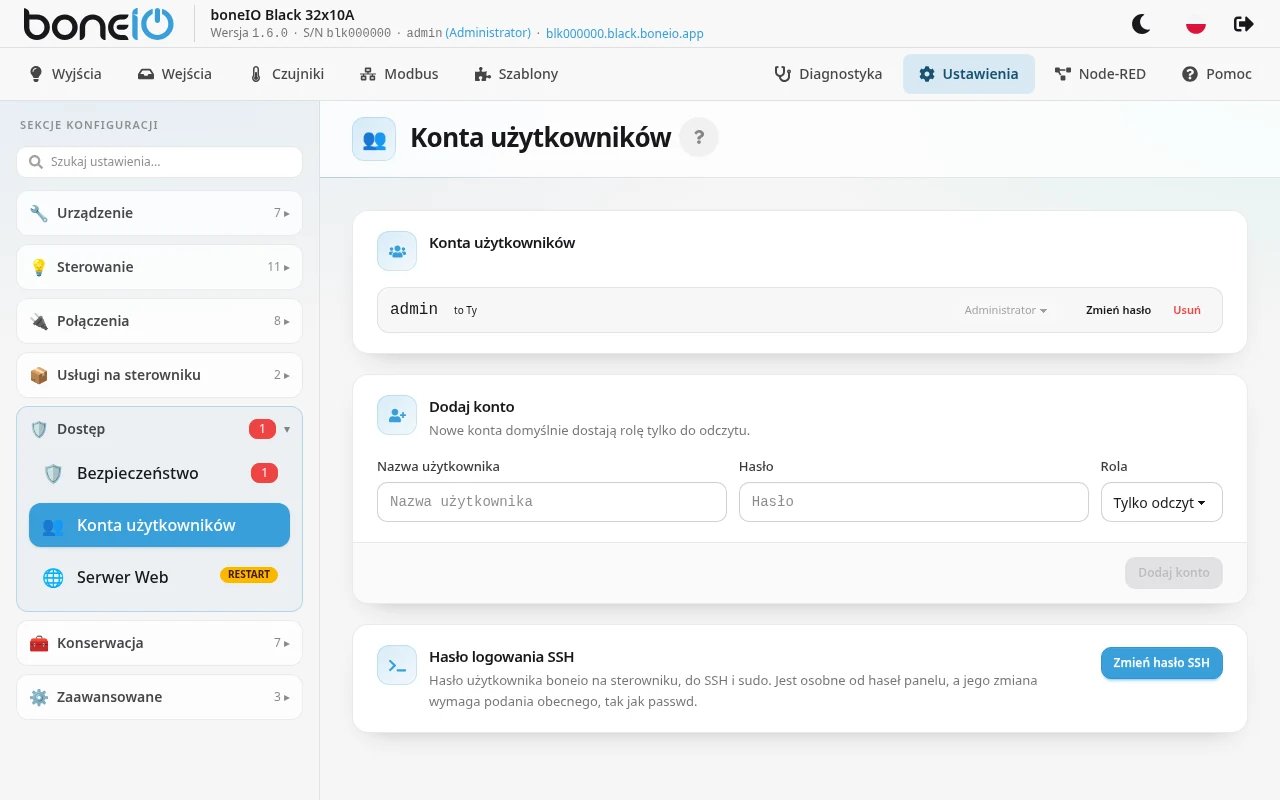Click the logout arrow icon
1280x800 pixels.
(1244, 24)
